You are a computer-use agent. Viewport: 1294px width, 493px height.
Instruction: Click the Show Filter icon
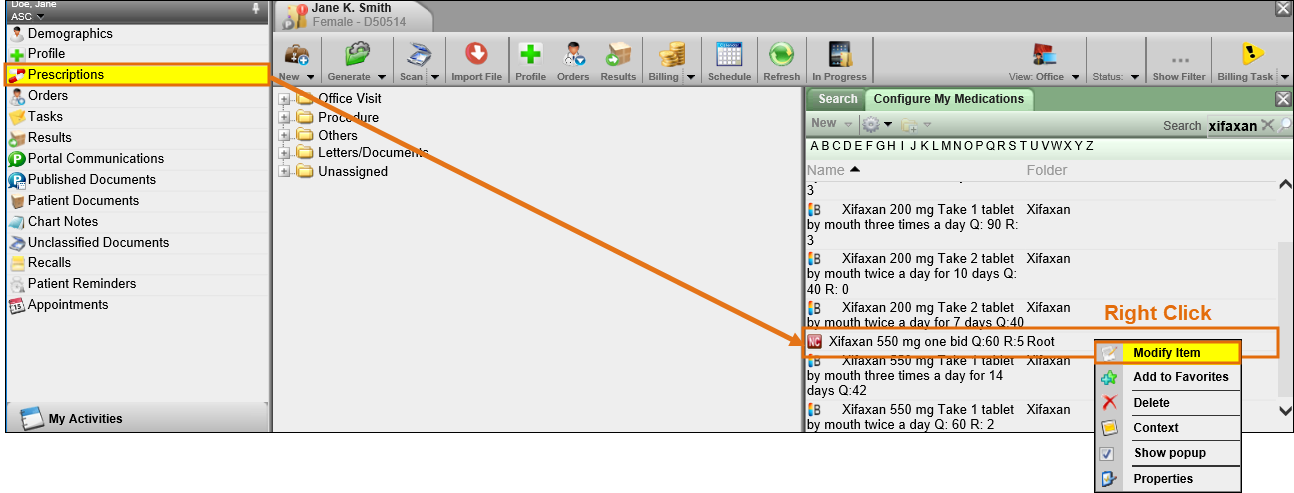click(x=1179, y=61)
